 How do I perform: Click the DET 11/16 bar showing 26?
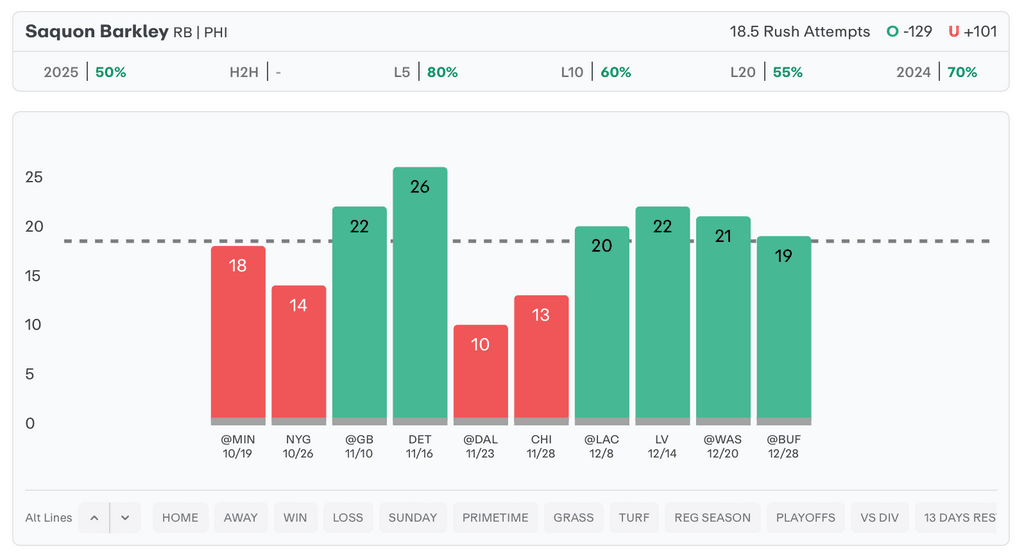[420, 295]
